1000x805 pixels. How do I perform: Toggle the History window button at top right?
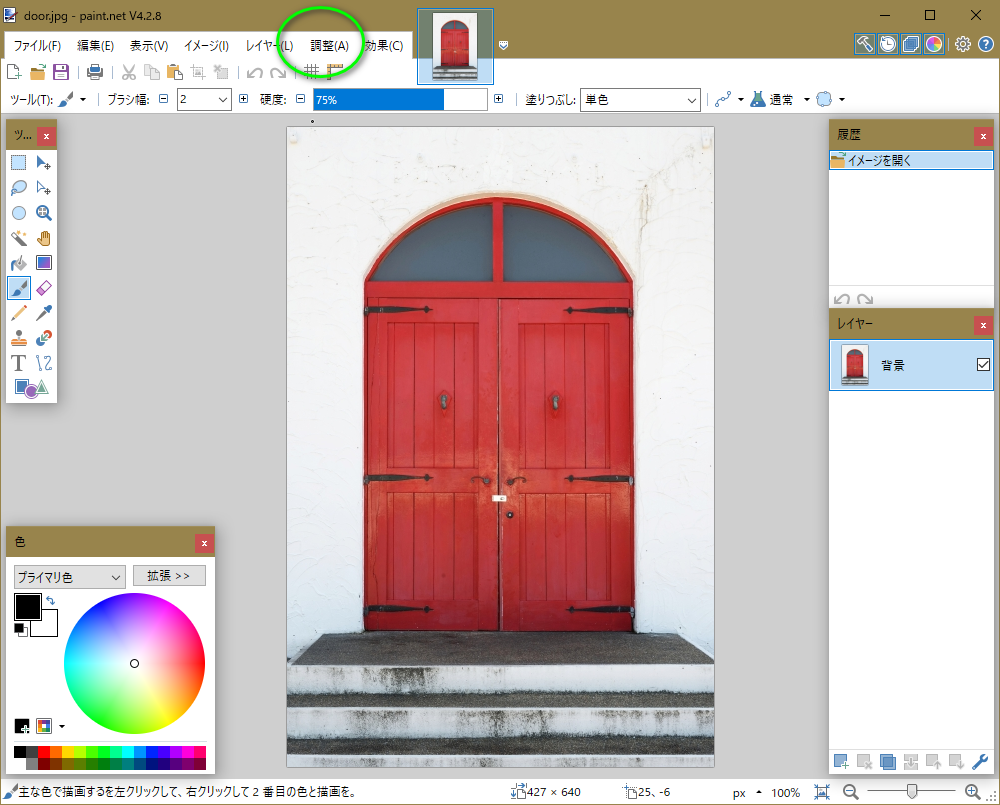887,44
